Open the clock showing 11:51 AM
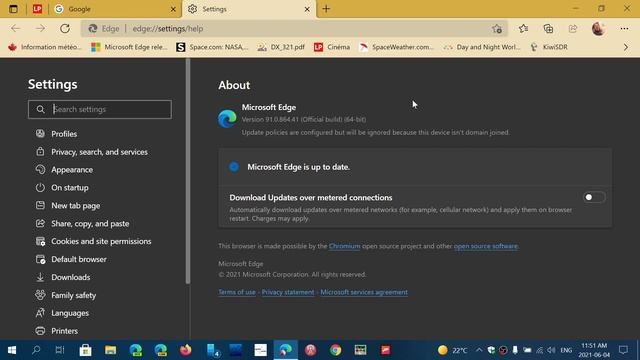The image size is (640, 360). tap(594, 350)
